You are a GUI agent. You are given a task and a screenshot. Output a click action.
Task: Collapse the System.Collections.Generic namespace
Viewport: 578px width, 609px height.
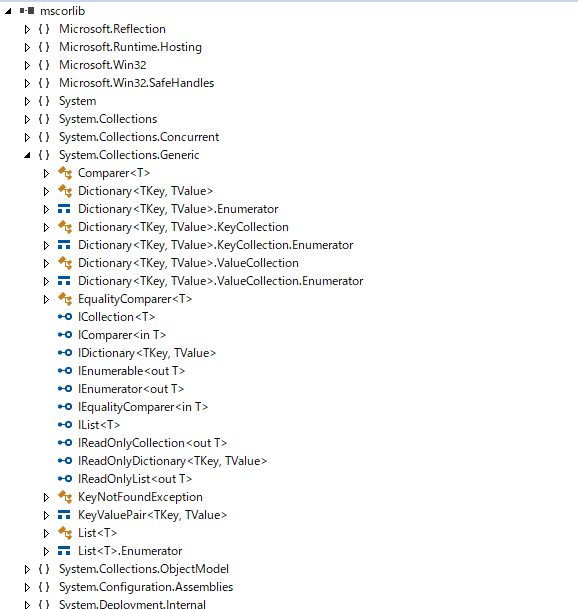tap(27, 155)
